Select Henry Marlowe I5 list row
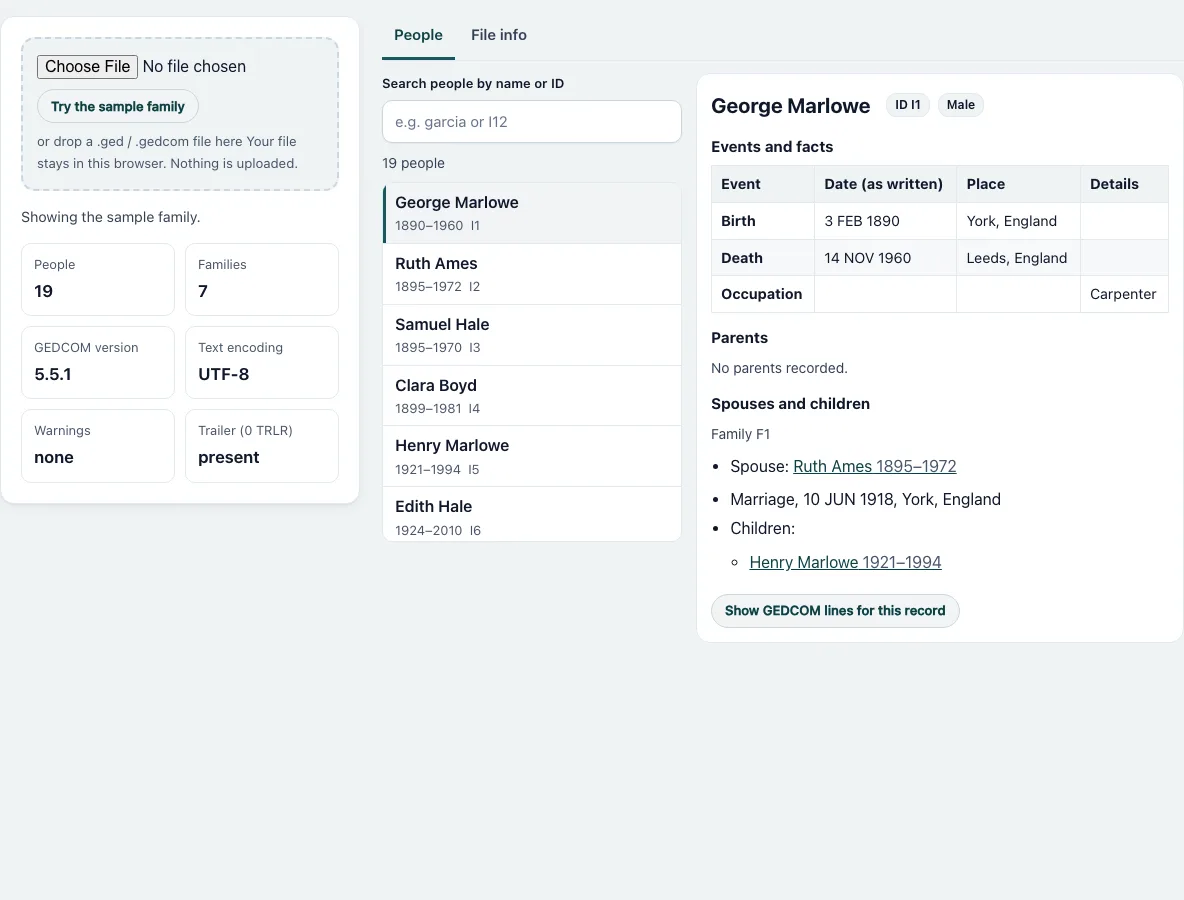 pos(532,456)
